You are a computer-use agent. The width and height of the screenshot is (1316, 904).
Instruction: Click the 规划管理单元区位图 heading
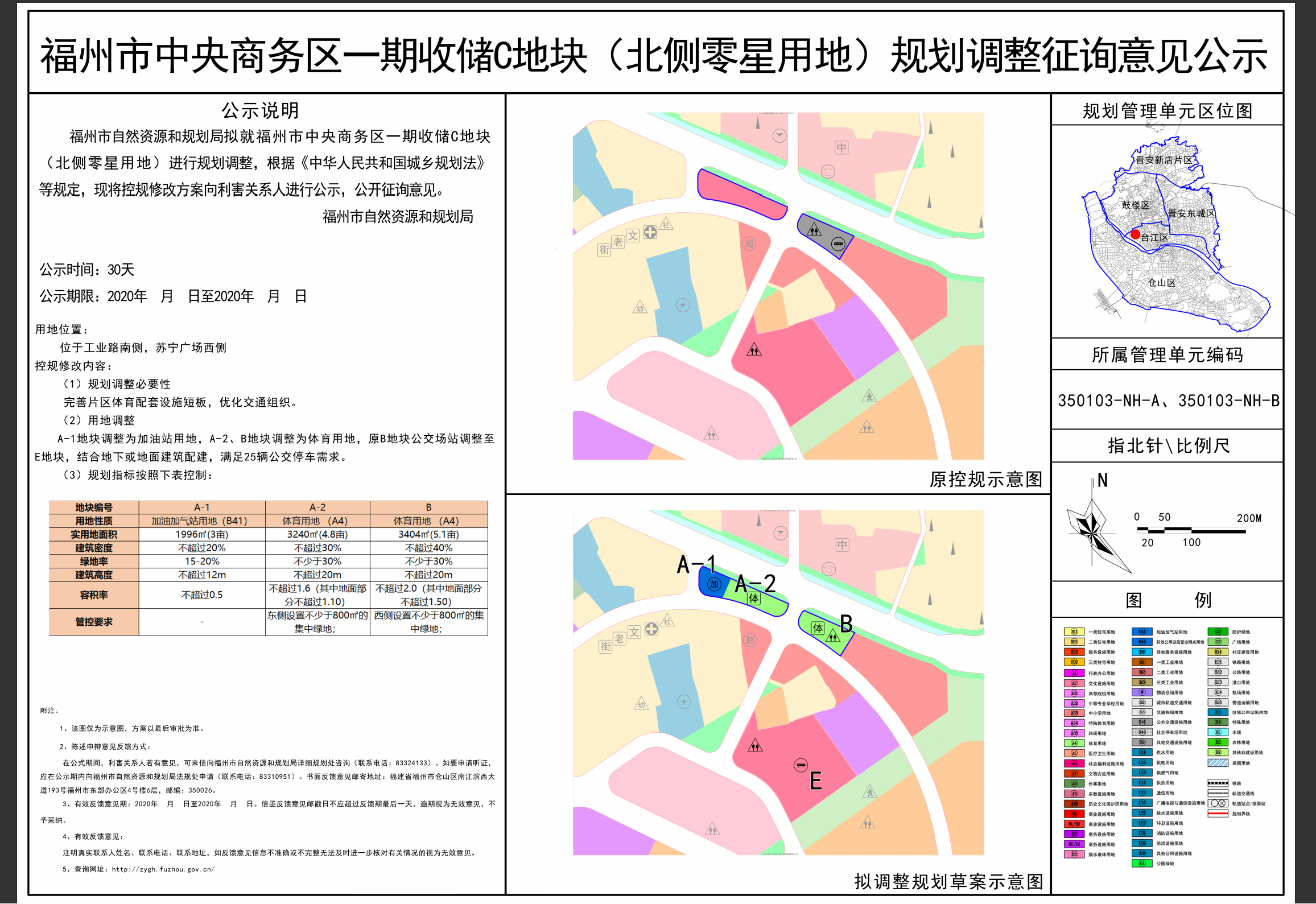[x=1168, y=111]
